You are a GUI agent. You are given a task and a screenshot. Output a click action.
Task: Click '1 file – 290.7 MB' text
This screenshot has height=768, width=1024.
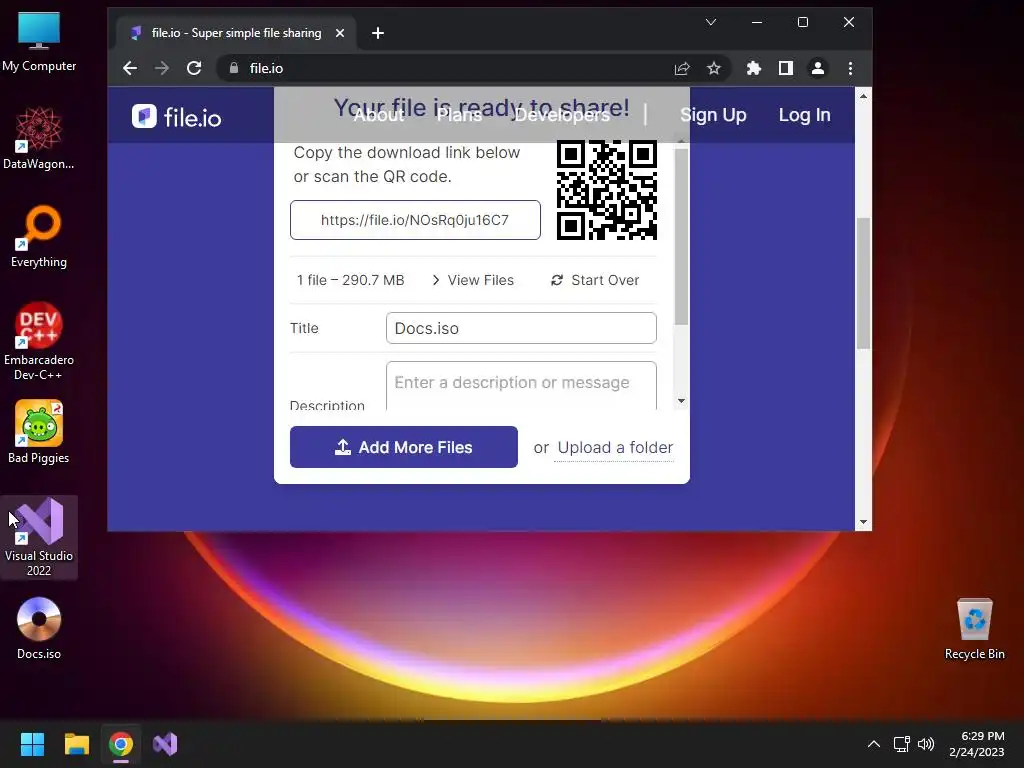tap(350, 280)
